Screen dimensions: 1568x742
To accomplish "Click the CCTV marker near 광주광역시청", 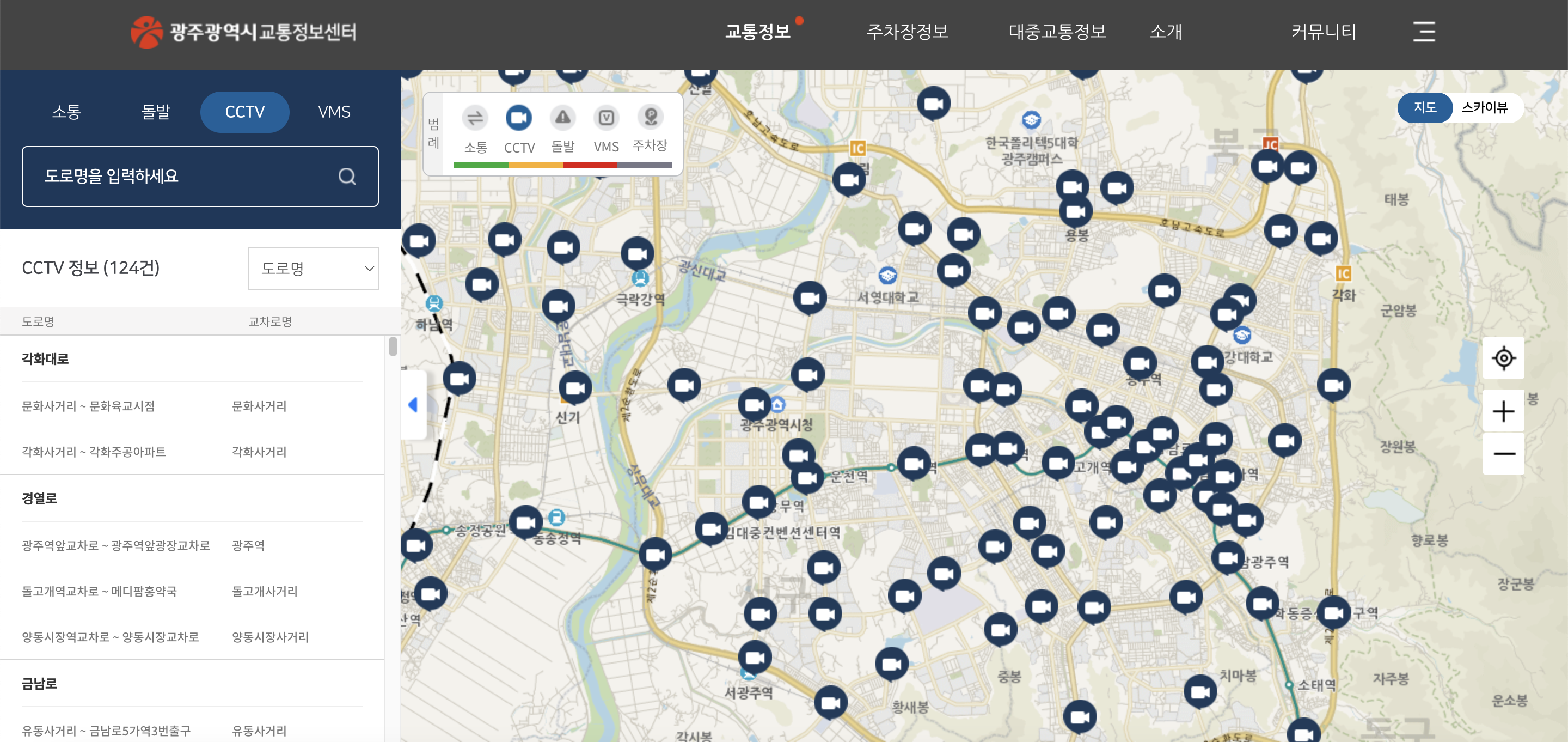I will tap(754, 404).
